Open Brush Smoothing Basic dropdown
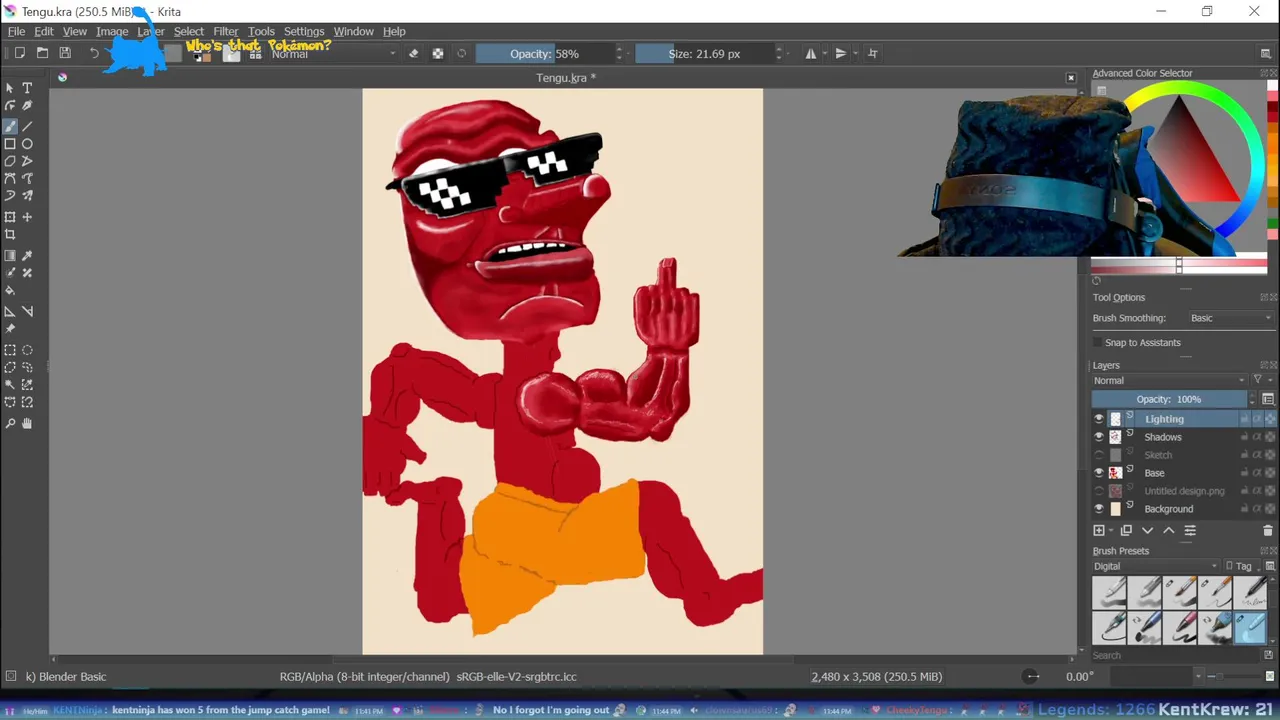1280x720 pixels. 1230,318
